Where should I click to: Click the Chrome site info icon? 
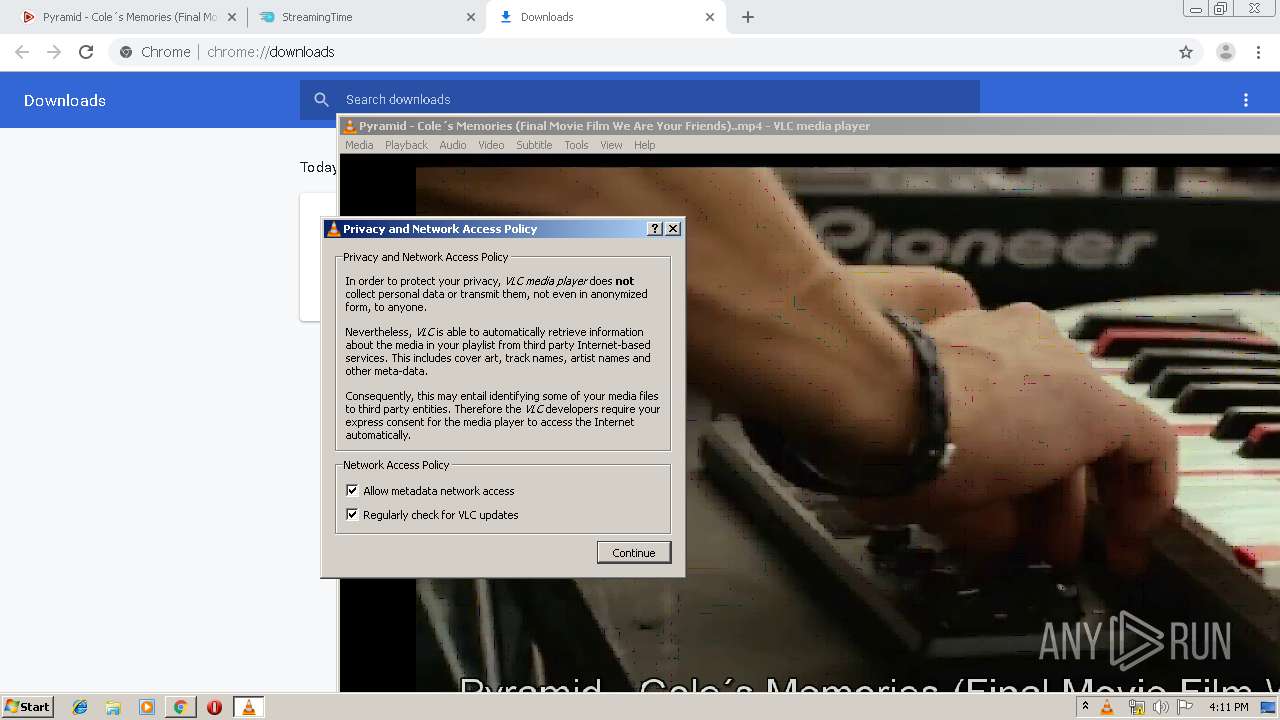point(125,52)
